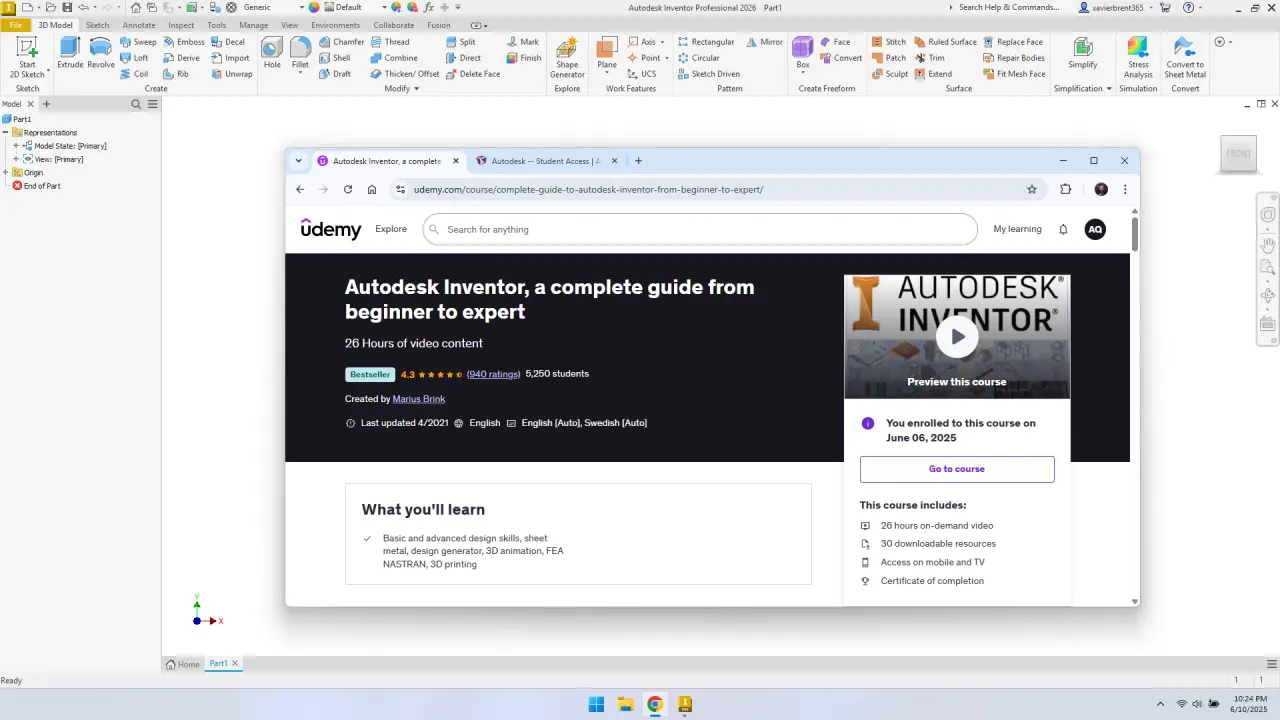The image size is (1280, 720).
Task: Open the Inspect ribbon tab
Action: point(181,25)
